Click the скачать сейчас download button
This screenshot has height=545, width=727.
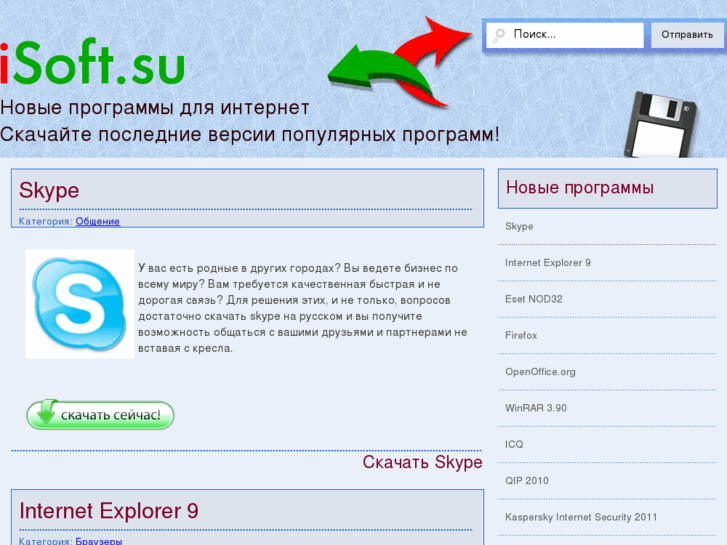100,414
